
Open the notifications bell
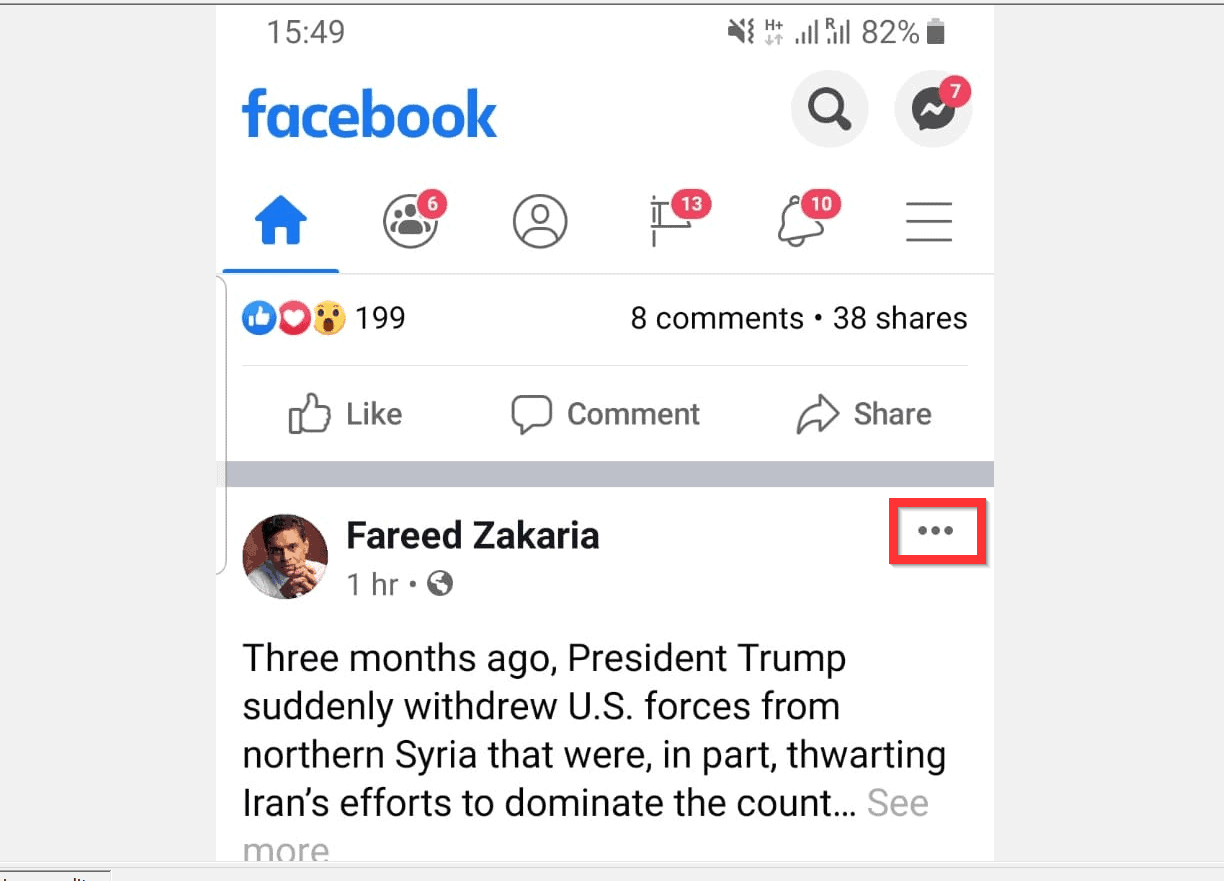pyautogui.click(x=802, y=222)
